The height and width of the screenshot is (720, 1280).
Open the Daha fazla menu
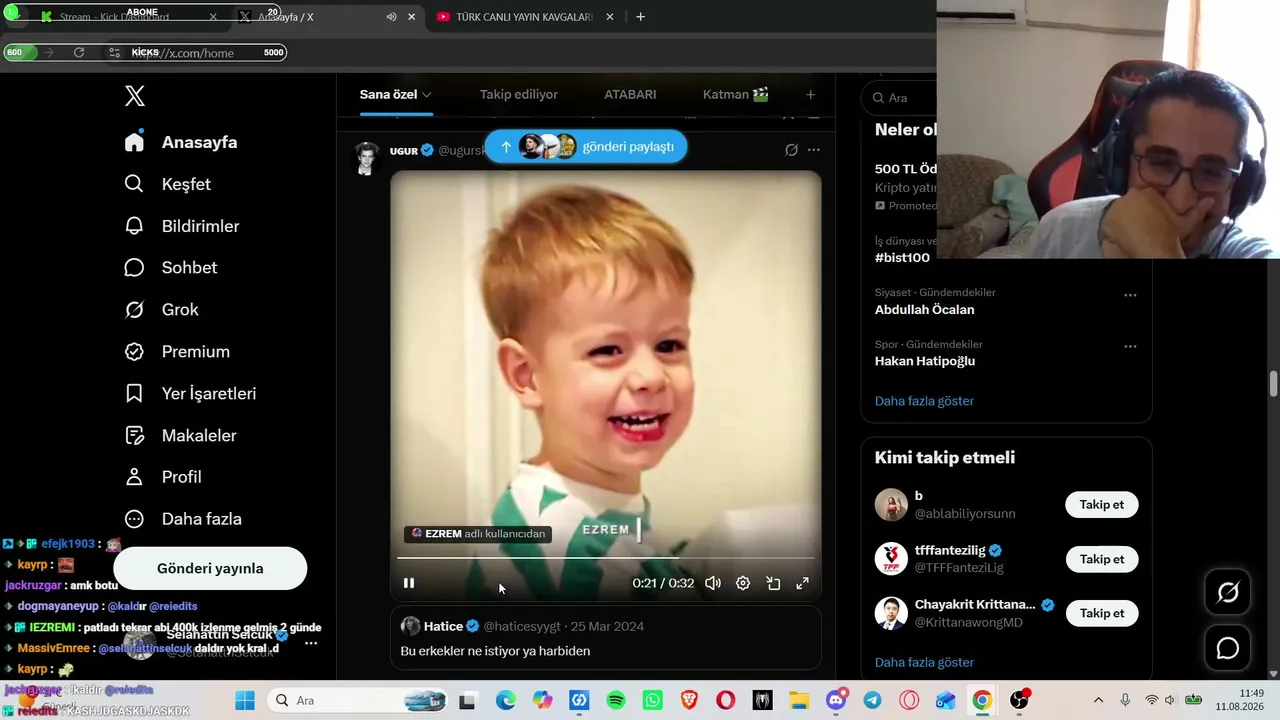pyautogui.click(x=183, y=519)
